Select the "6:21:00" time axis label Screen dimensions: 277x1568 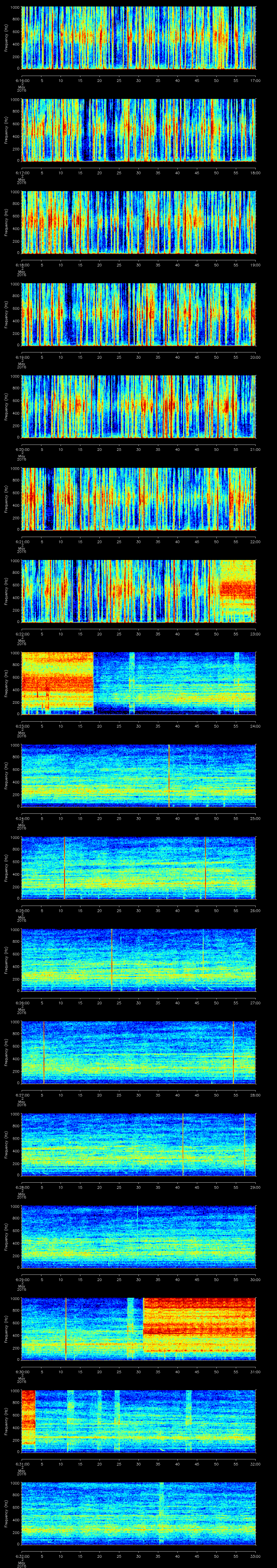[22, 542]
